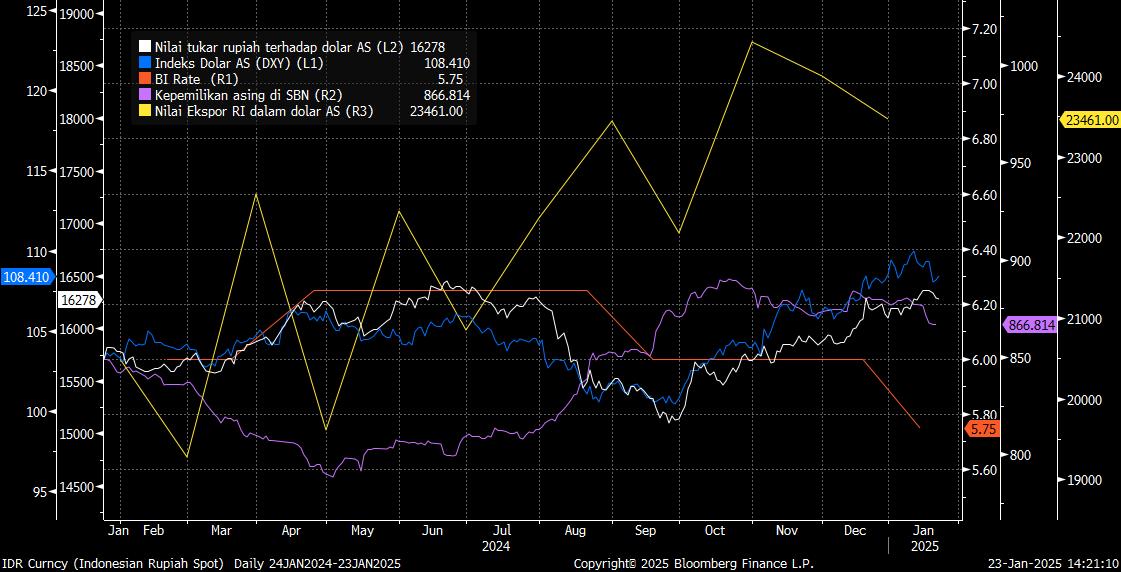Click the blue Indeks Dolar AS legend swatch
Viewport: 1121px width, 572px height.
144,62
